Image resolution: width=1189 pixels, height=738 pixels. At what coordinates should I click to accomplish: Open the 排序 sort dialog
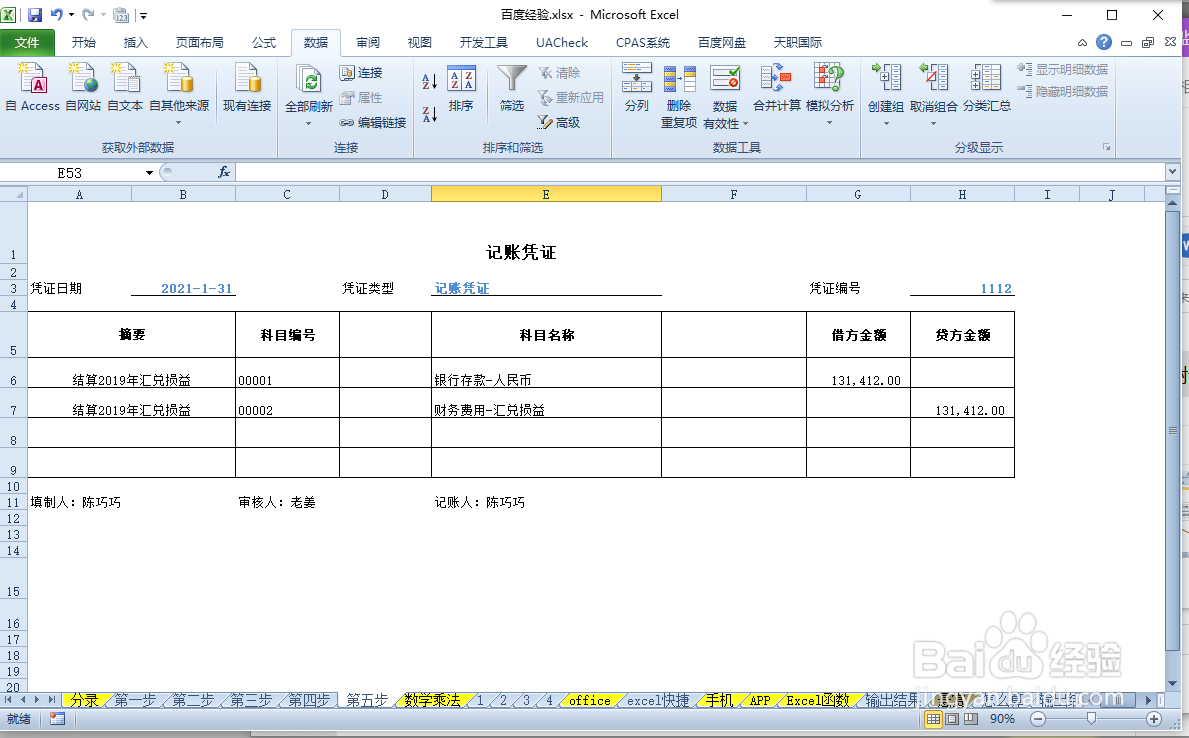click(460, 90)
